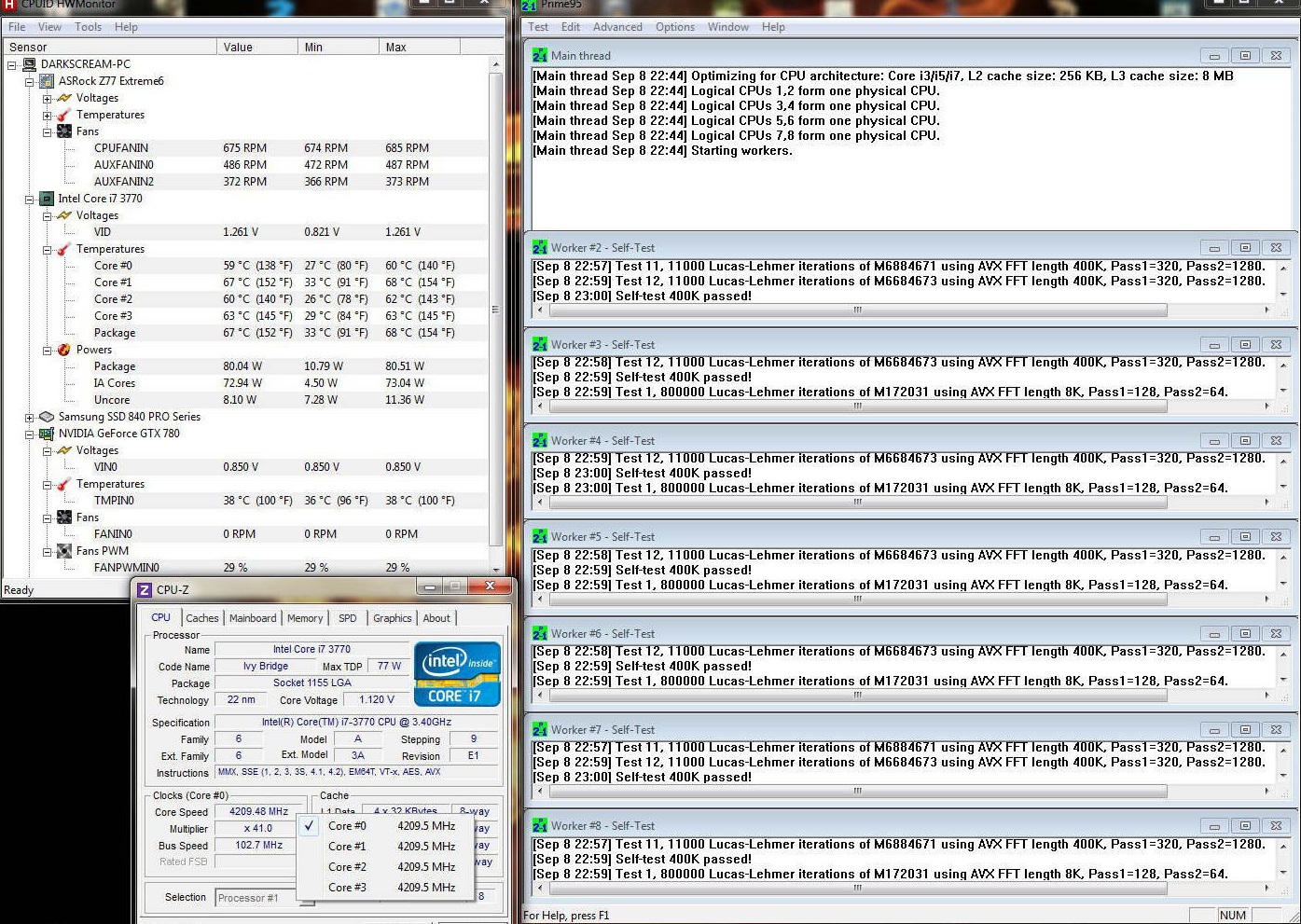Switch to the SPD tab in CPU-Z

tap(348, 618)
